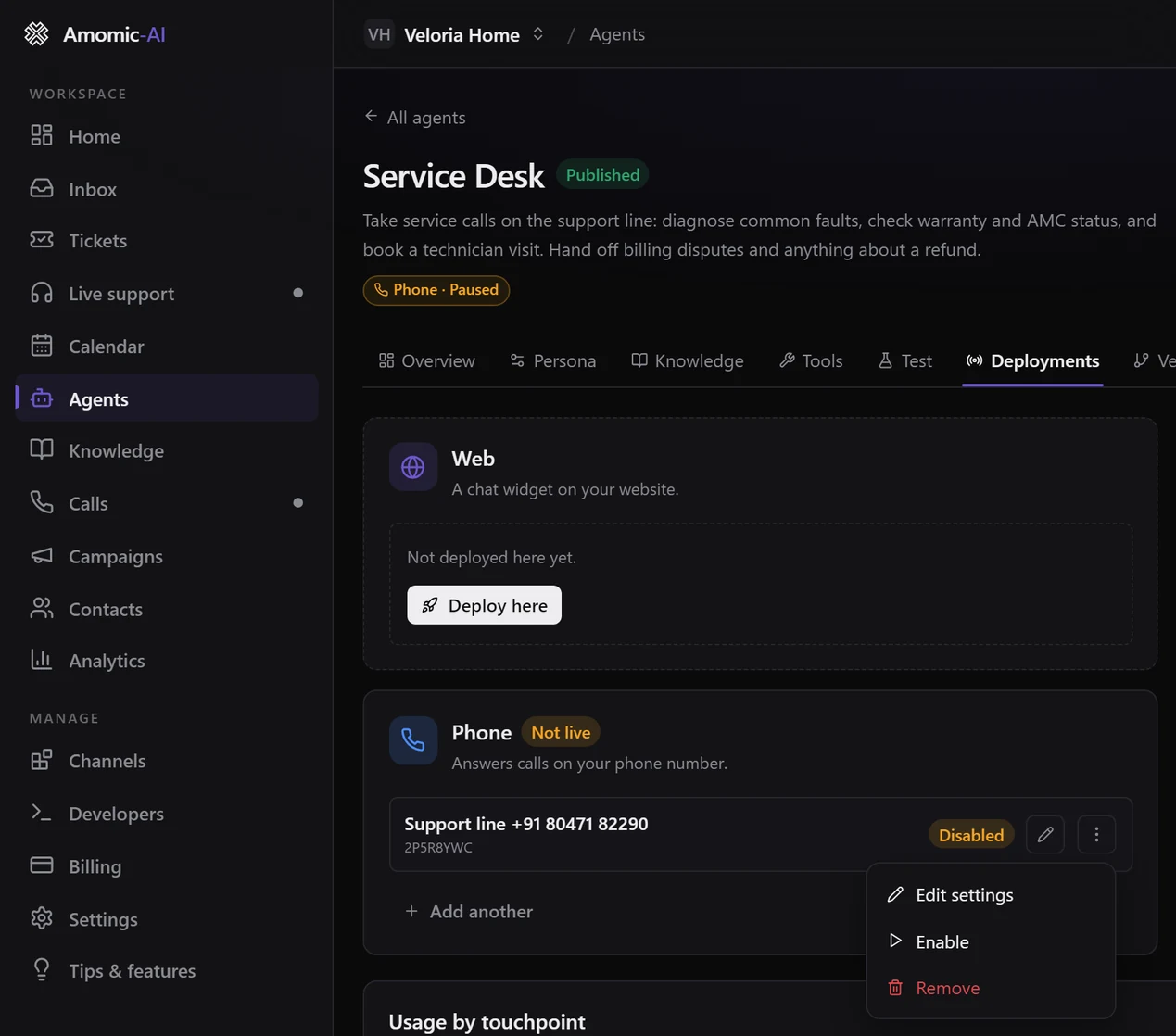
Task: Open Channels under Manage
Action: point(167,761)
